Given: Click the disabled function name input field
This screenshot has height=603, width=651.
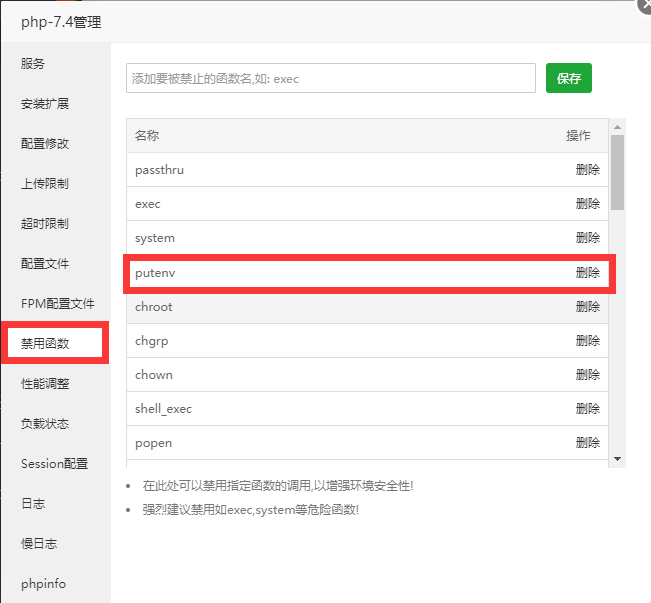Looking at the screenshot, I should [x=331, y=78].
